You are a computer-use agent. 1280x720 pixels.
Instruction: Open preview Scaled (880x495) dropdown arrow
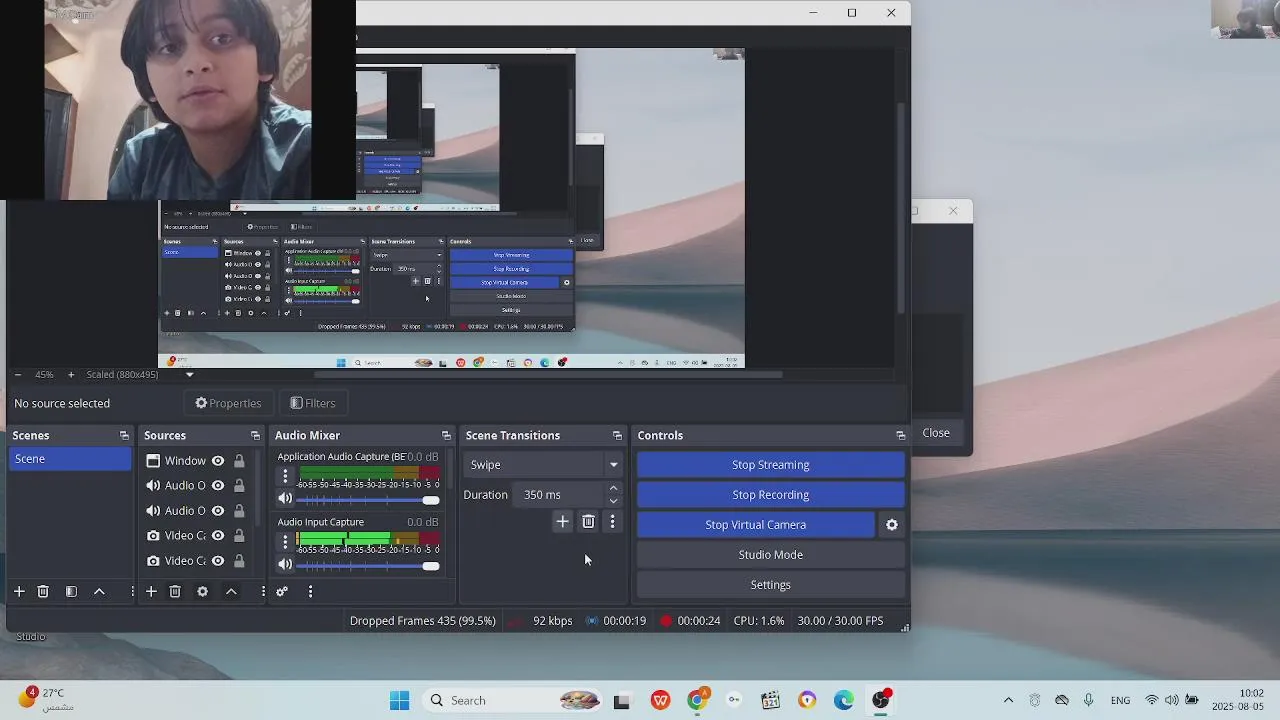(189, 375)
